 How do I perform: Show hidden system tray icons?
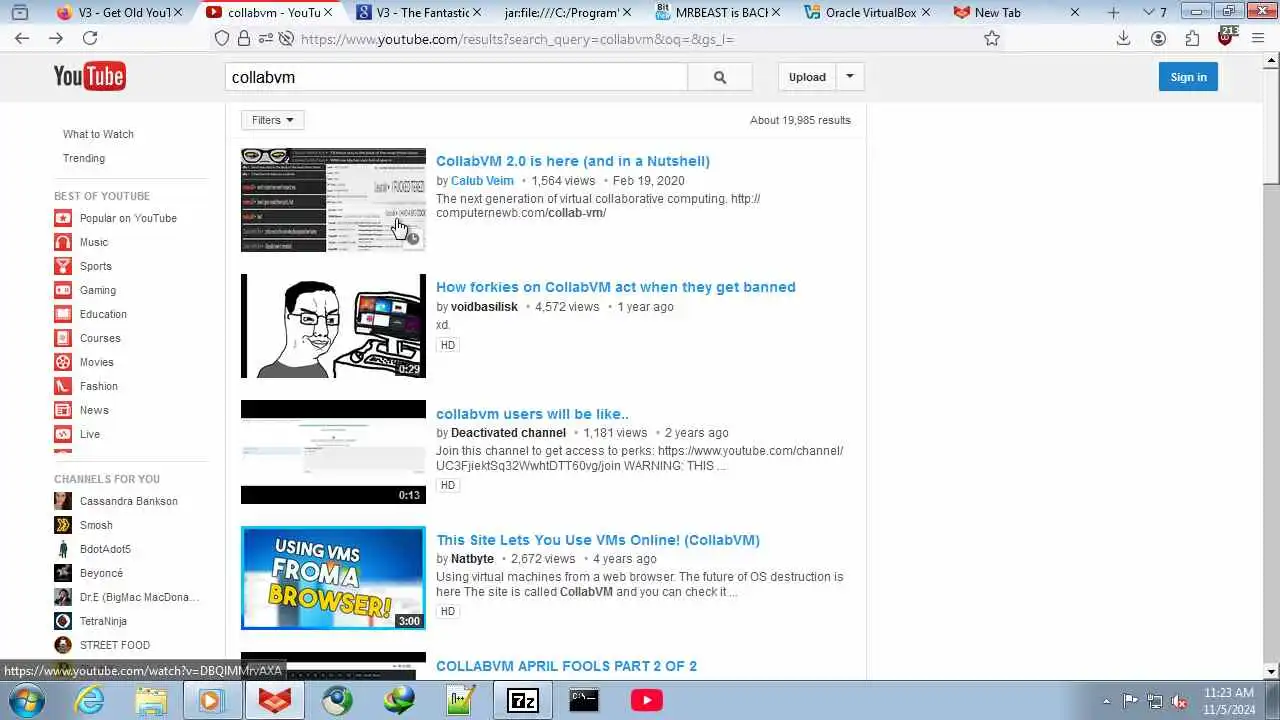(x=1106, y=701)
